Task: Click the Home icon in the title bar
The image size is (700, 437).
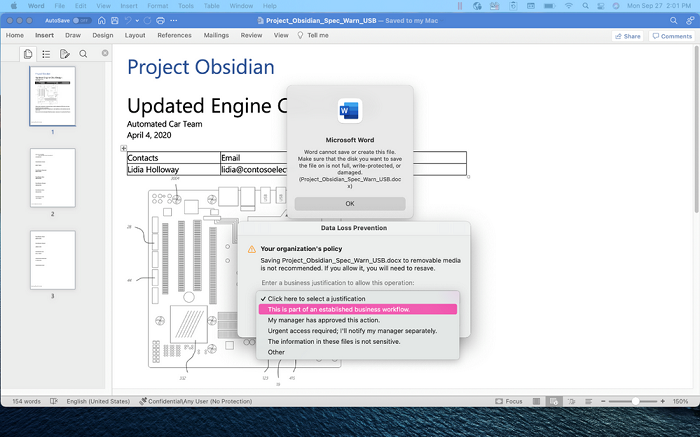Action: pos(102,21)
